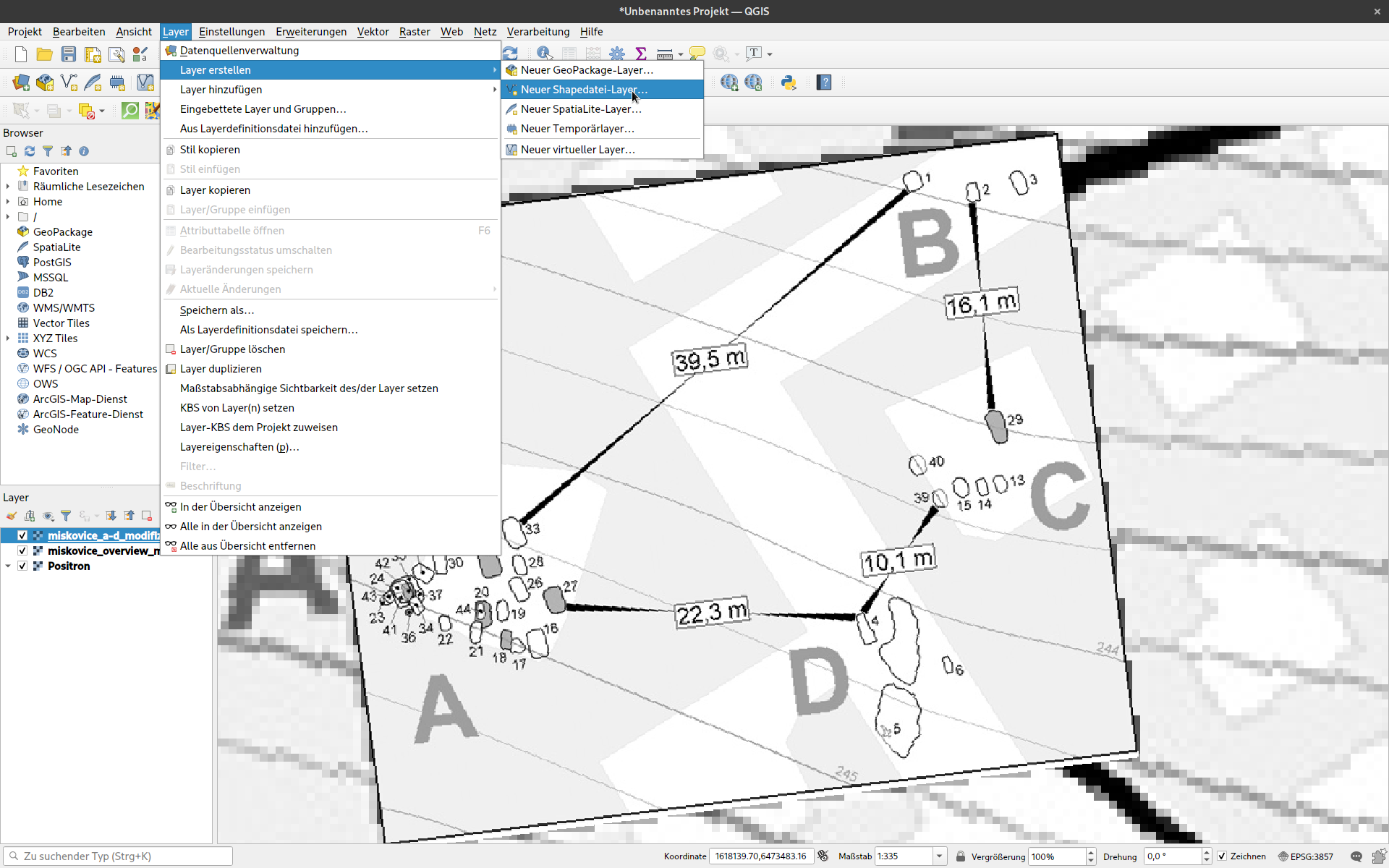Image resolution: width=1389 pixels, height=868 pixels.
Task: Toggle mouse coordinate extents display
Action: point(823,856)
